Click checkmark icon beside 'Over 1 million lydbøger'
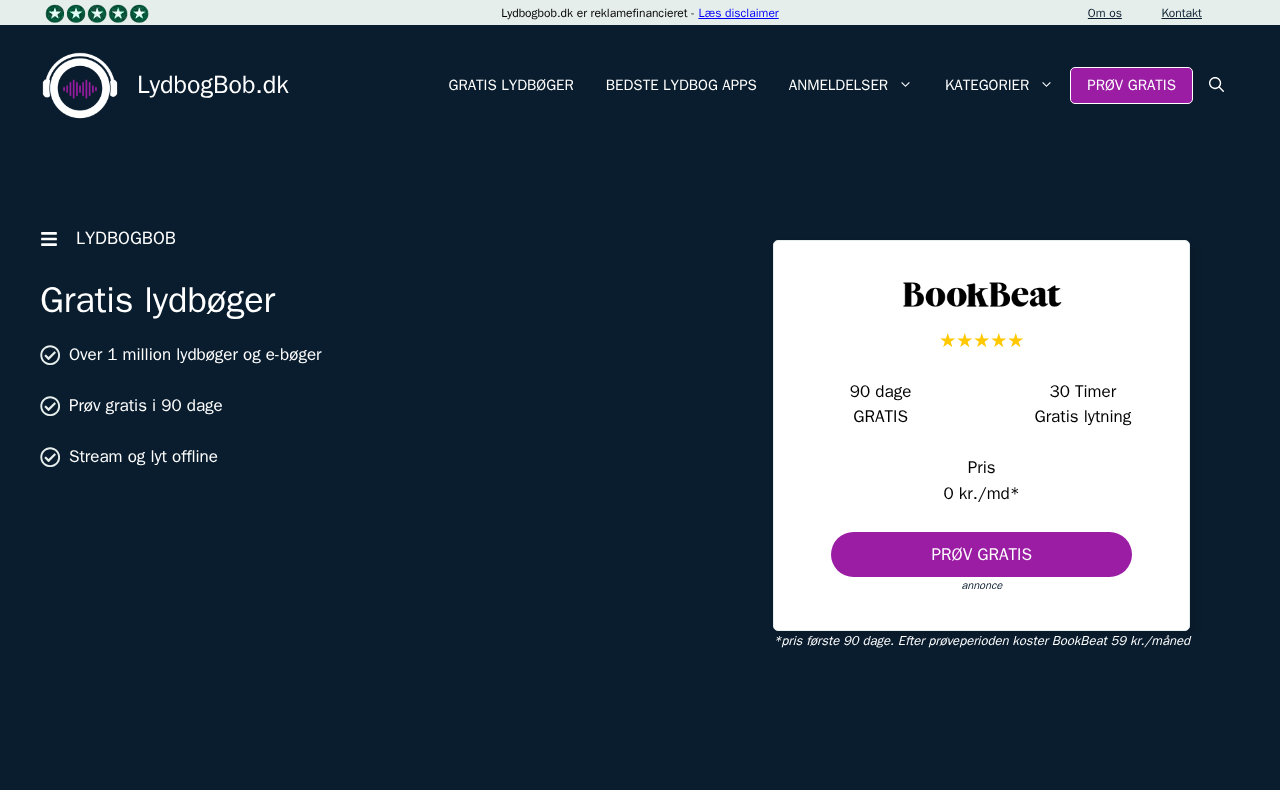 50,355
